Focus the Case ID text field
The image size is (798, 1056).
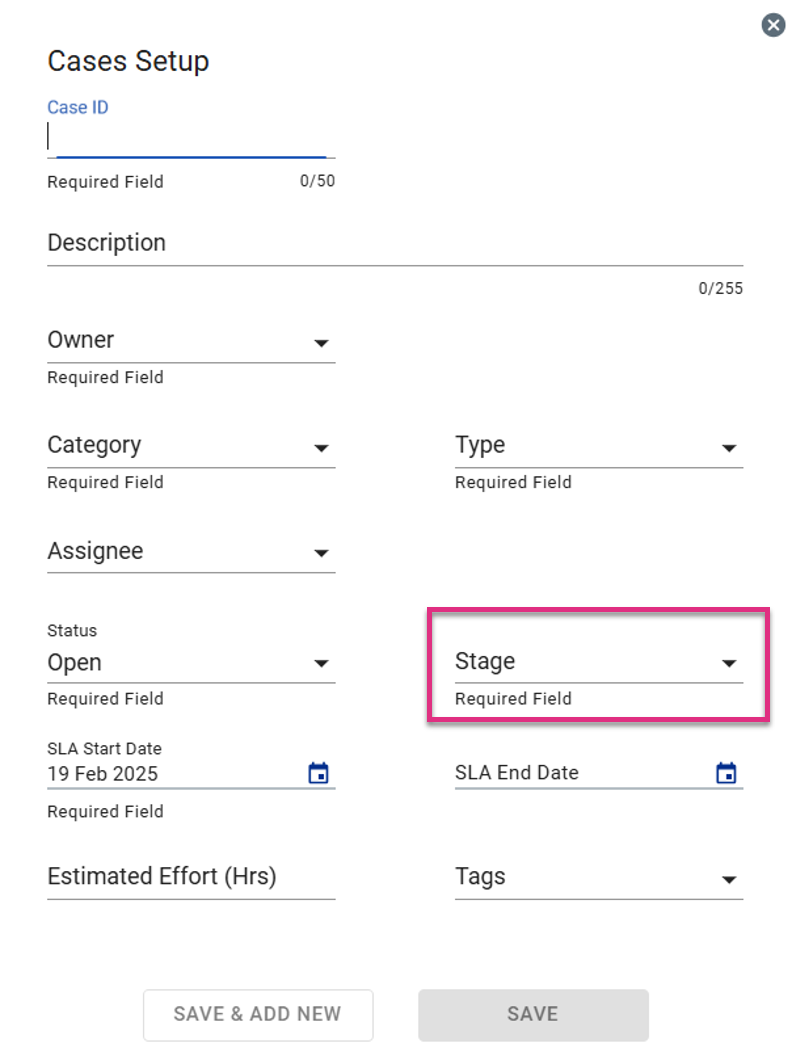[x=191, y=137]
